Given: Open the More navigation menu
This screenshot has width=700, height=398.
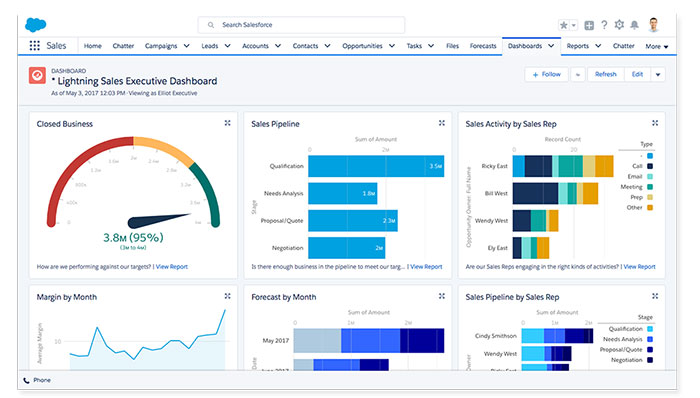Looking at the screenshot, I should pos(657,46).
